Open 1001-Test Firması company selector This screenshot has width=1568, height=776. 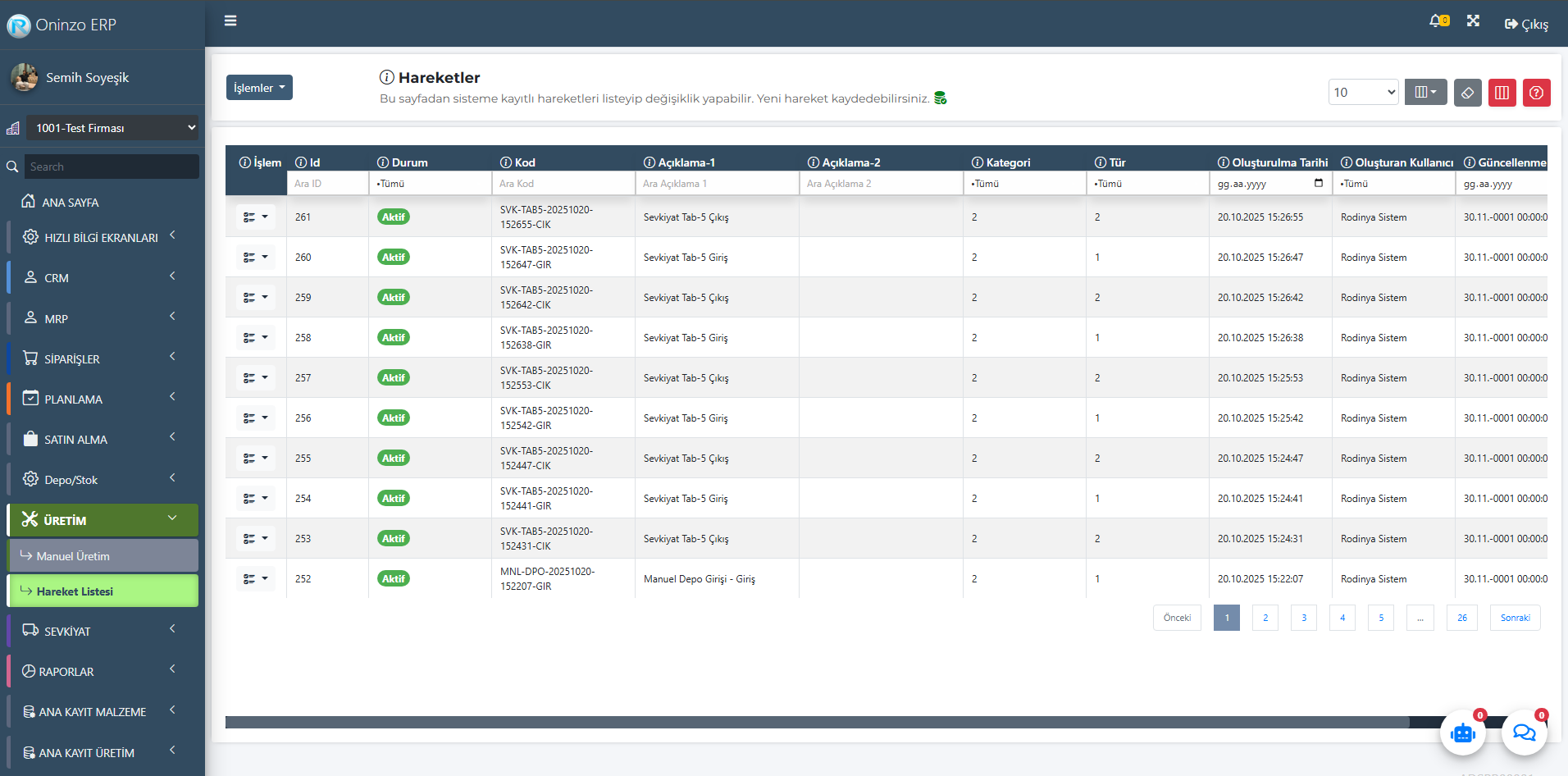point(112,128)
